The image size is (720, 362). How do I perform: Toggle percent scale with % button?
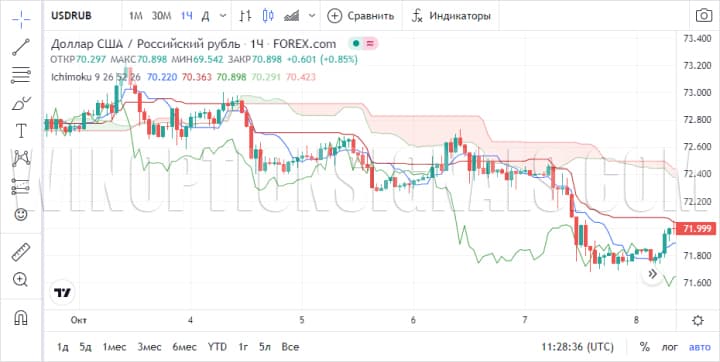[x=645, y=347]
